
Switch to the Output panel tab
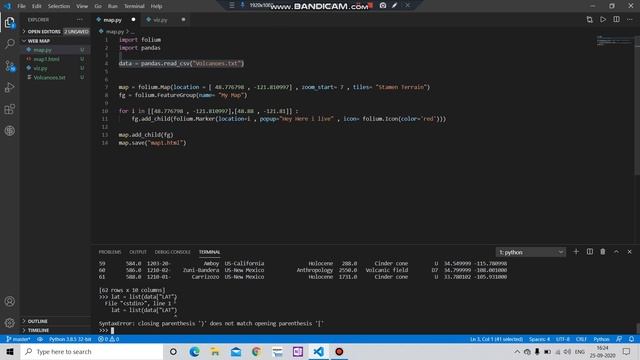pyautogui.click(x=138, y=252)
